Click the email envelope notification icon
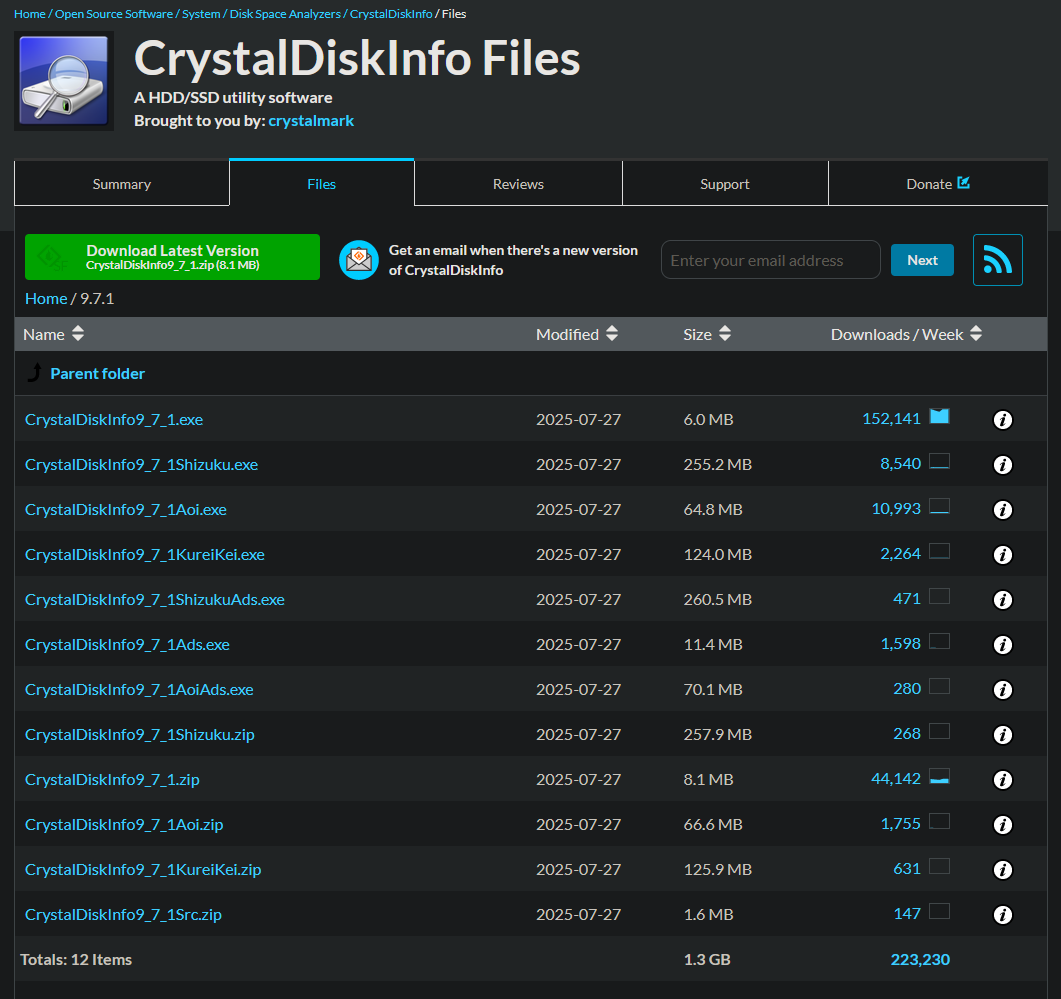The image size is (1061, 999). pyautogui.click(x=359, y=260)
